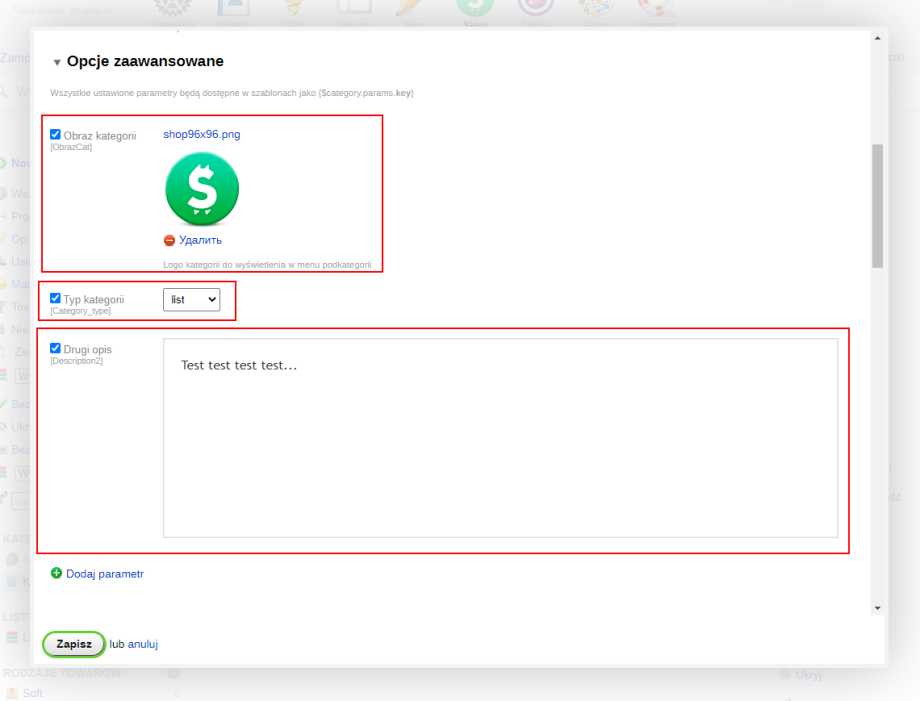Click the scrollbar up arrow in the dialog
Image resolution: width=920 pixels, height=701 pixels.
coord(877,38)
